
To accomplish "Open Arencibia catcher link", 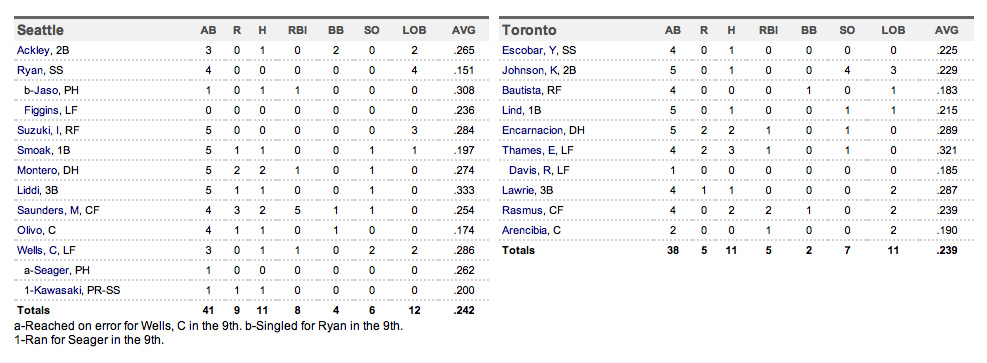I will pyautogui.click(x=524, y=230).
